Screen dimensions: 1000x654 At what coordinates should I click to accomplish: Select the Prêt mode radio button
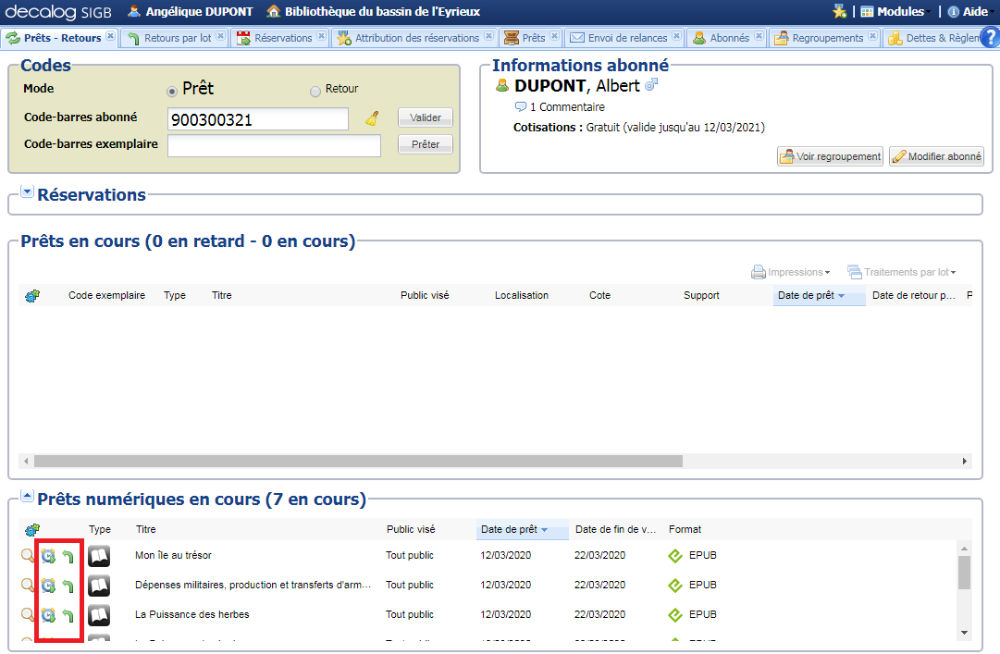coord(172,90)
